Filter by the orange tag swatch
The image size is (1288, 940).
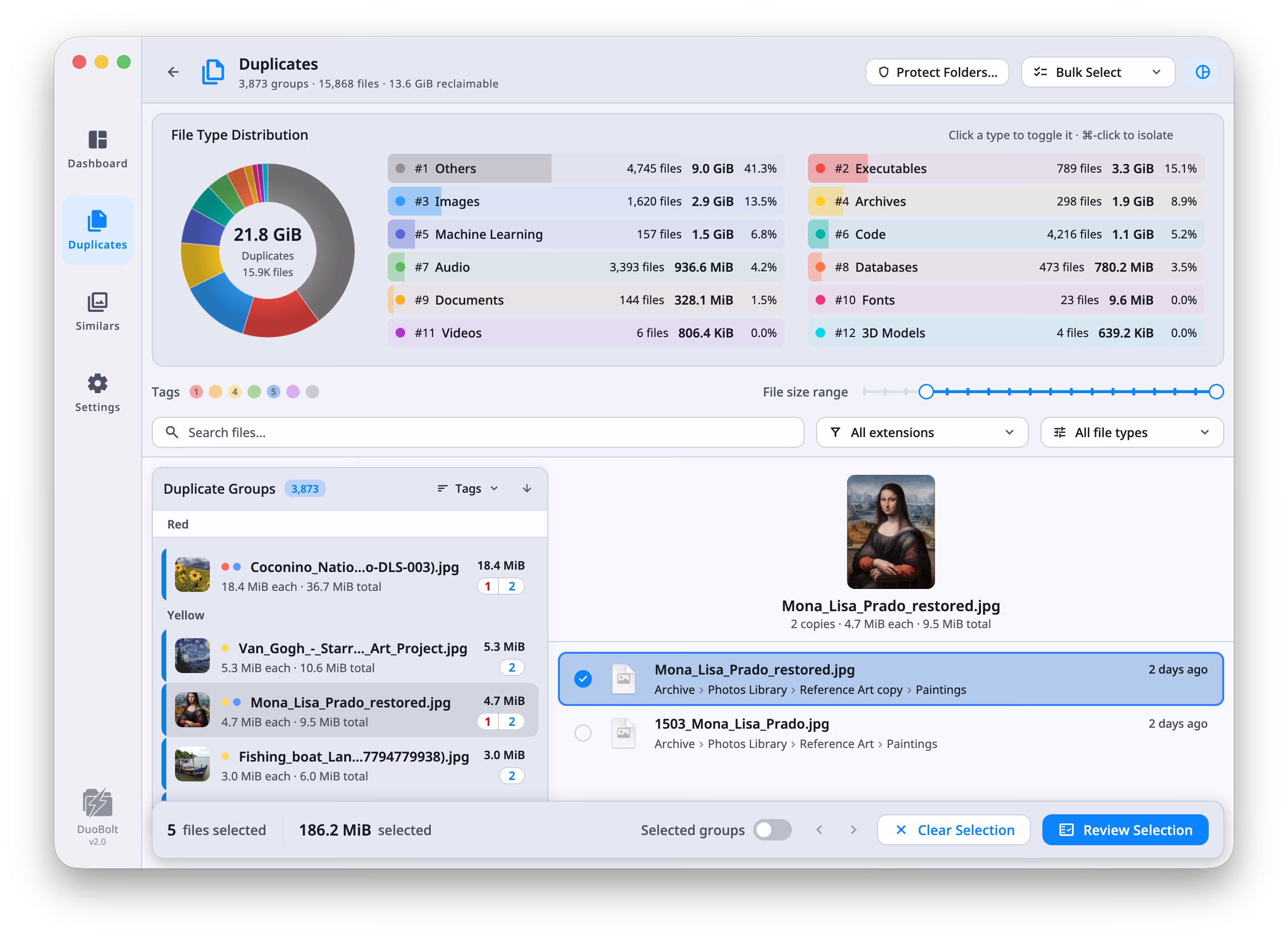[216, 392]
